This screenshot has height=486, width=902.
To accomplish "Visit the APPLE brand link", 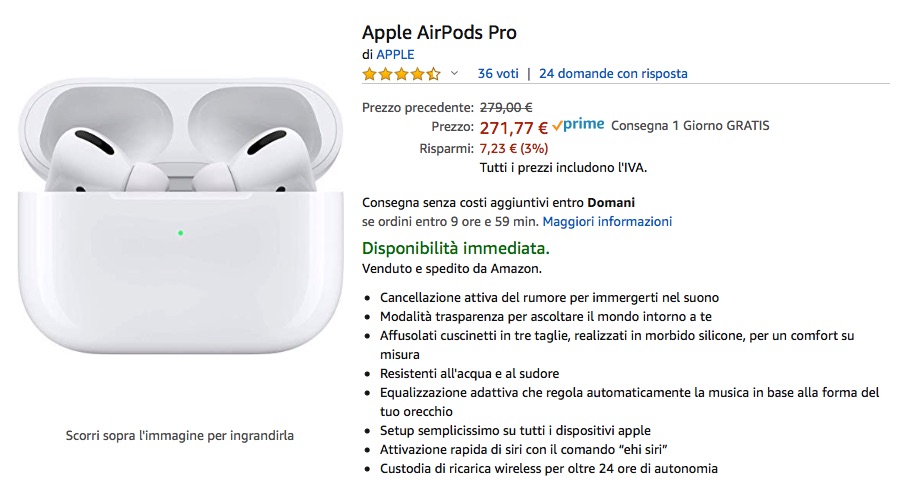I will 395,54.
